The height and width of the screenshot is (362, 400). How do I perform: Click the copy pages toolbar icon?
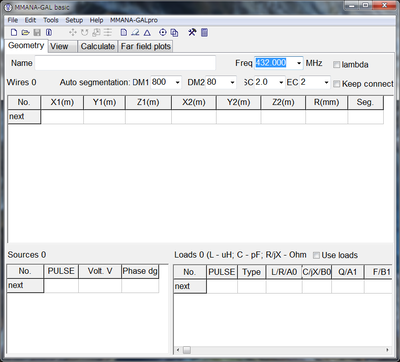(174, 33)
